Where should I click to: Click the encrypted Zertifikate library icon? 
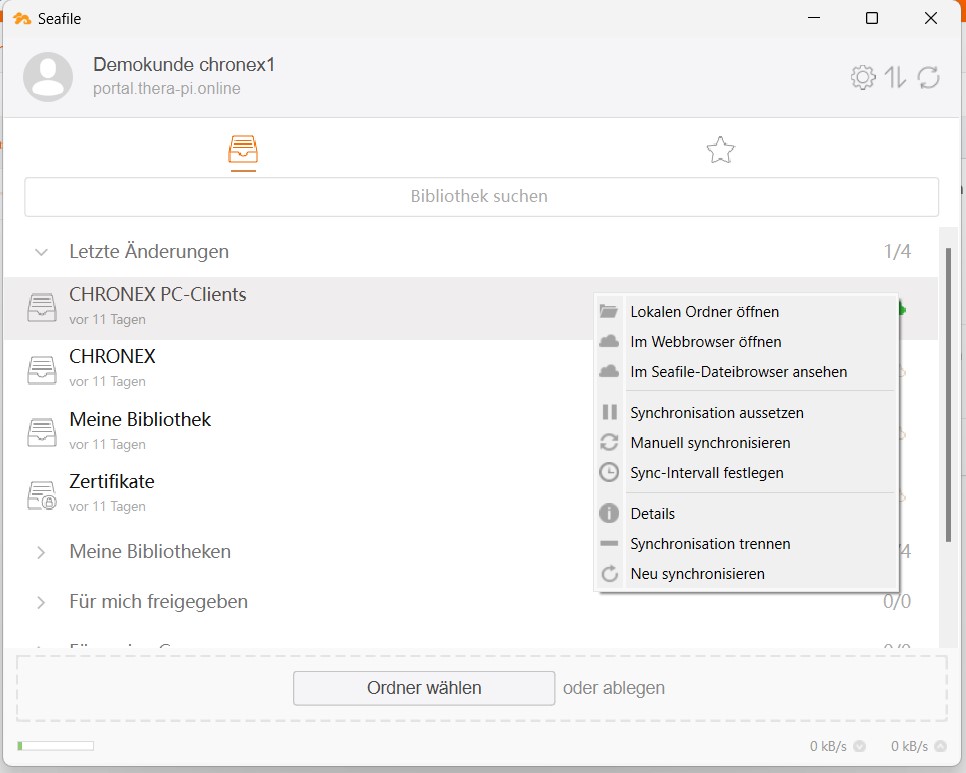click(42, 495)
